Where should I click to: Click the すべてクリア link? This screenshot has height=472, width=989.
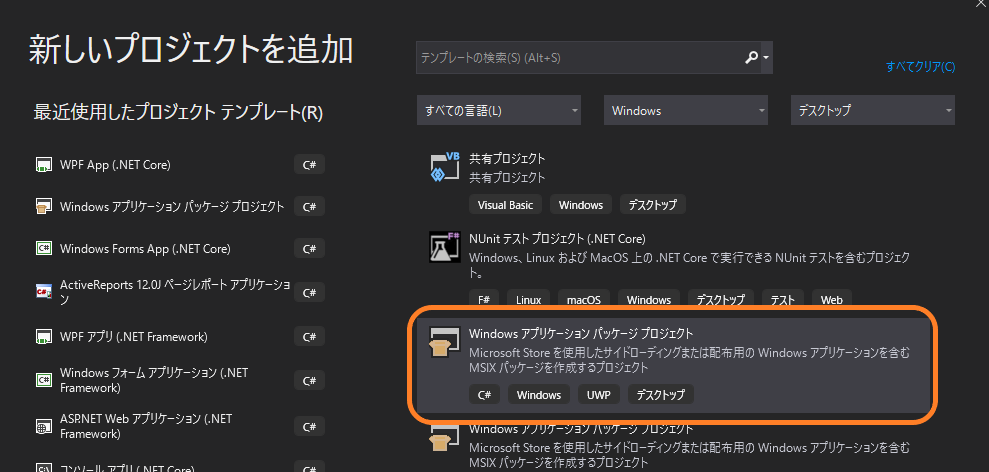coord(920,67)
